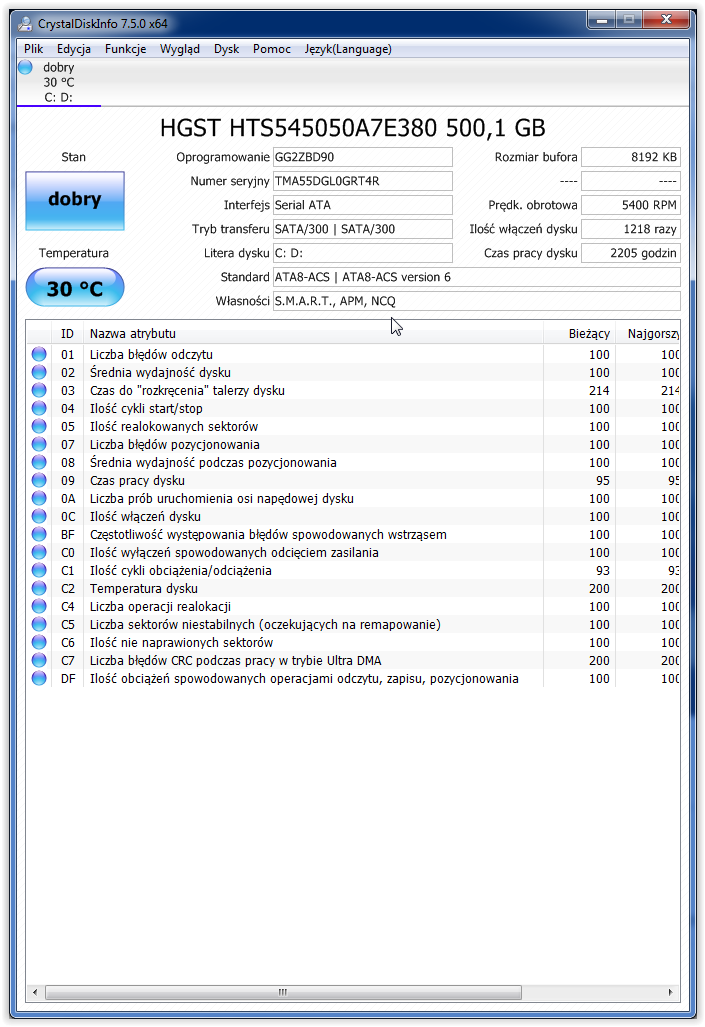
Task: Open the Plik menu
Action: [33, 49]
